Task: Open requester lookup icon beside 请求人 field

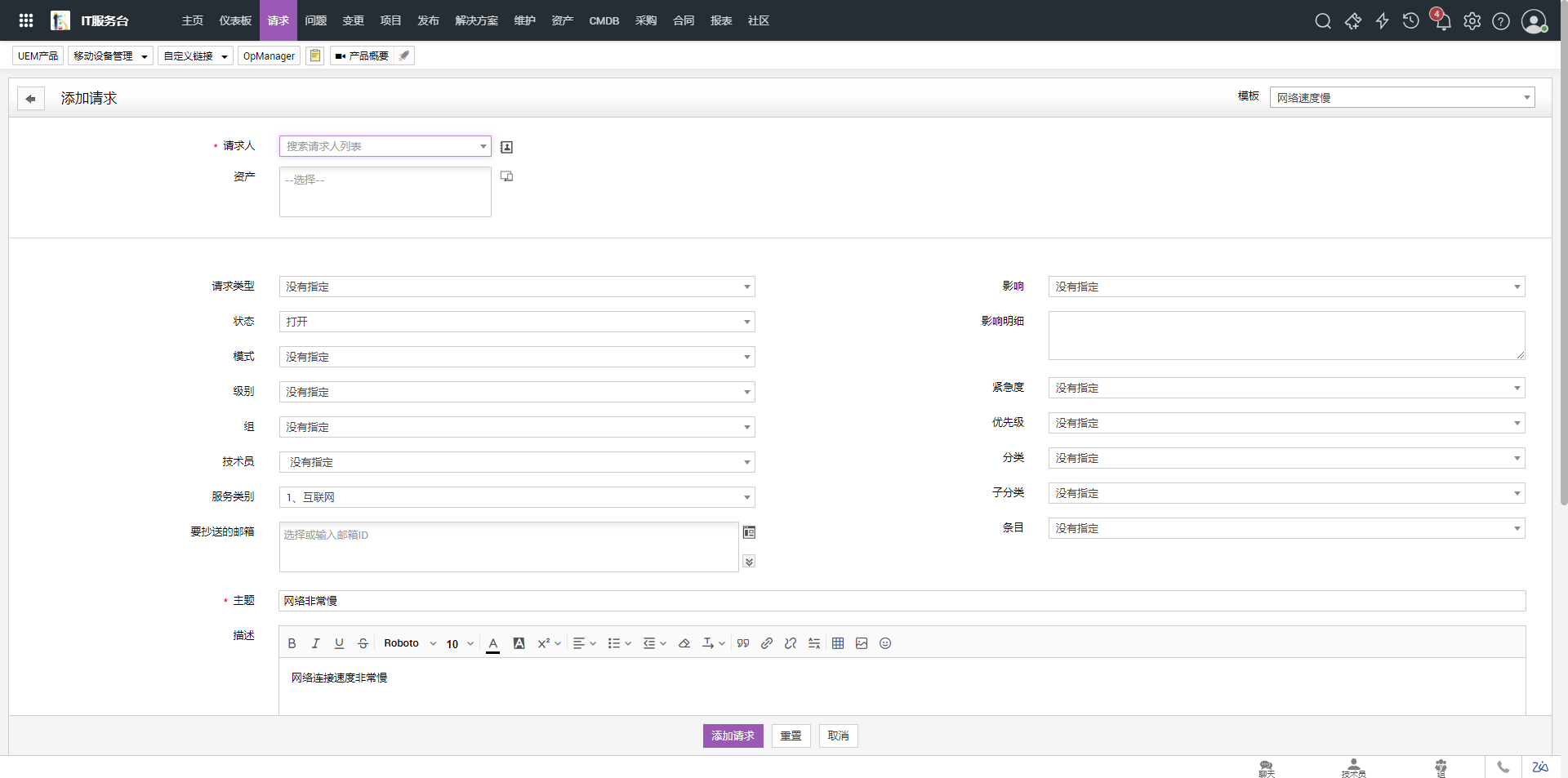Action: point(506,147)
